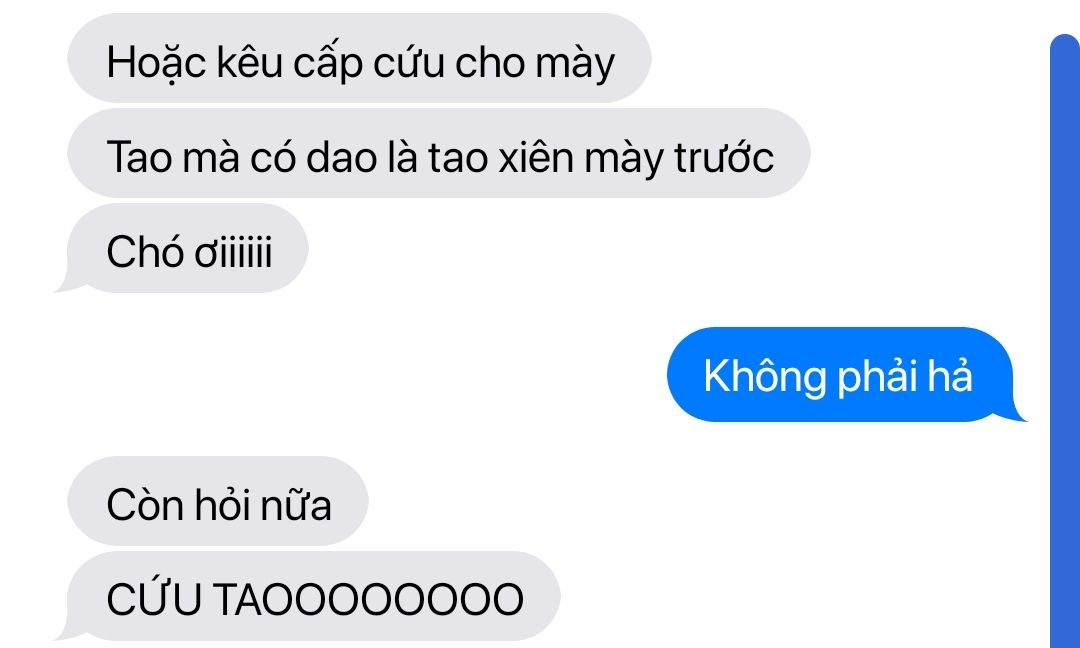Click the blue vertical scrollbar on right edge
The width and height of the screenshot is (1080, 648).
[1065, 341]
